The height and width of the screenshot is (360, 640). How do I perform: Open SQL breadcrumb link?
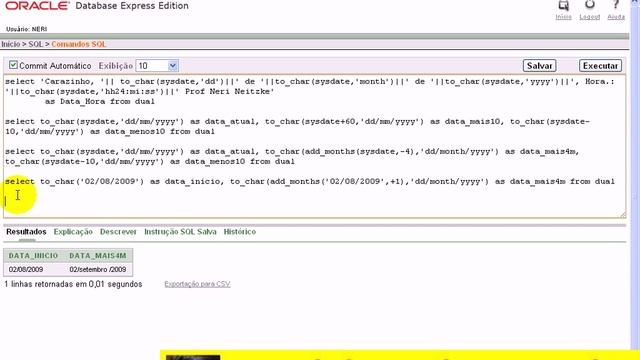pos(36,44)
